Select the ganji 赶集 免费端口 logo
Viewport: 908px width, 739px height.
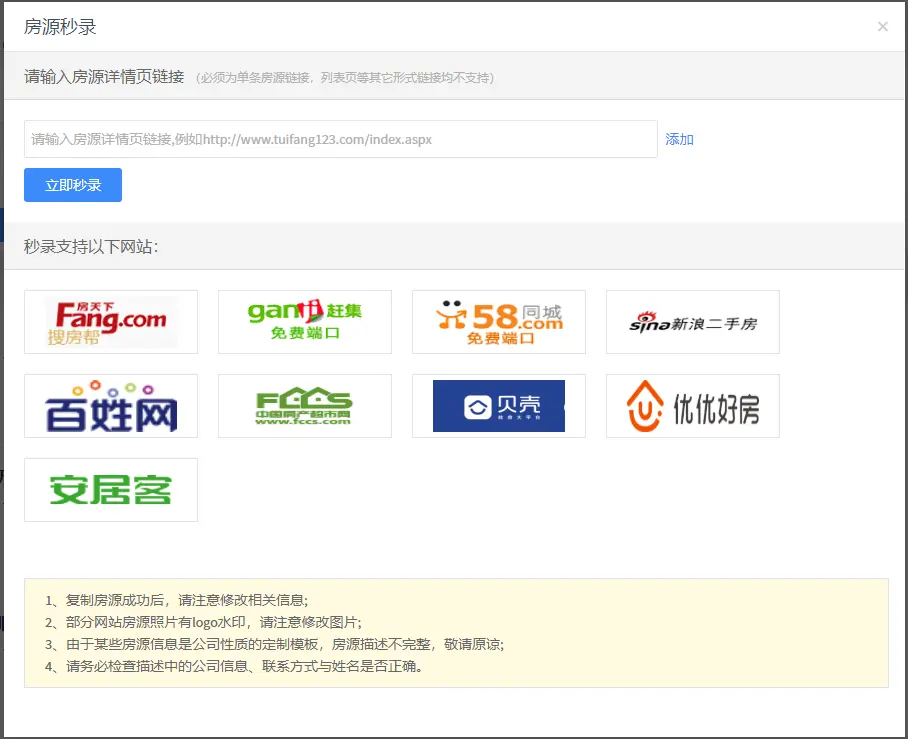coord(305,322)
